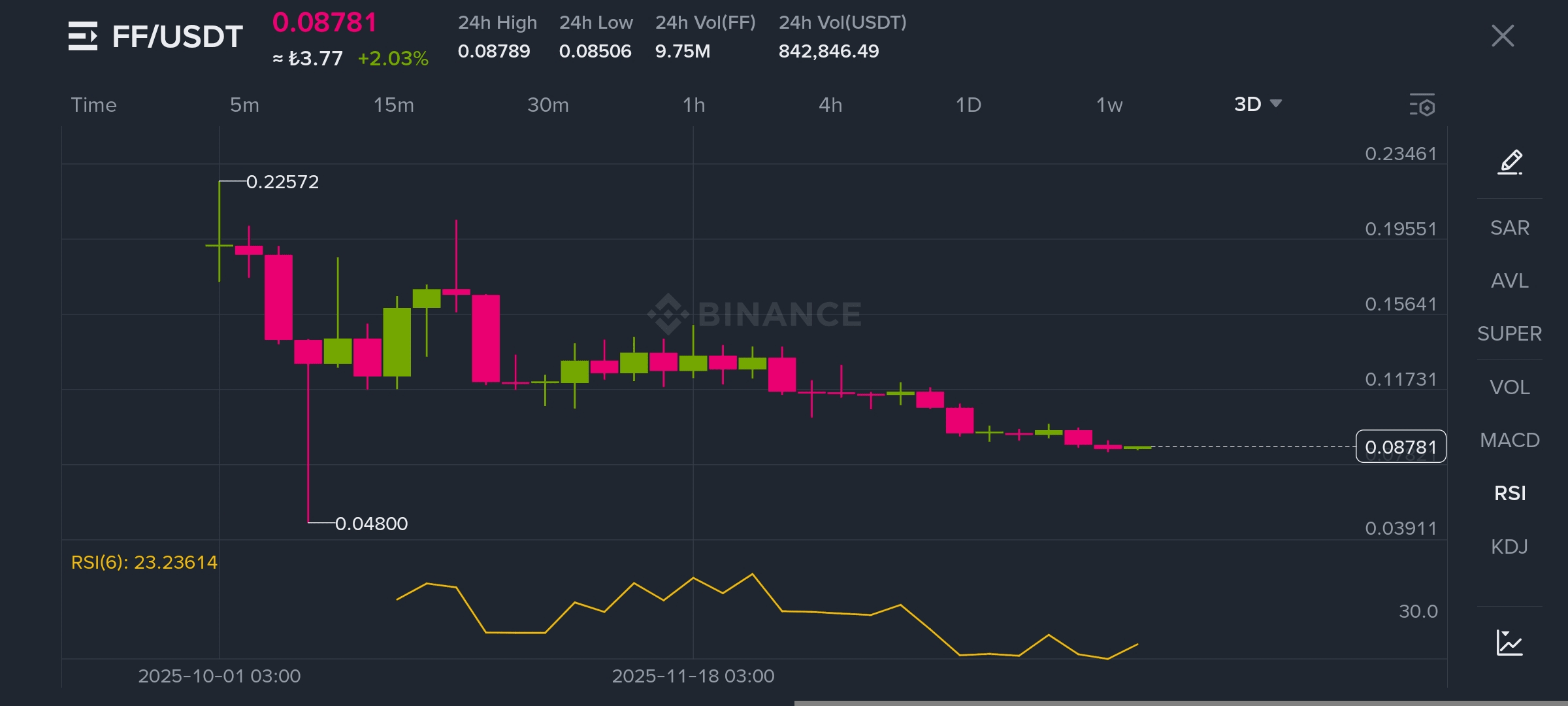Choose the 1w interval

1109,105
